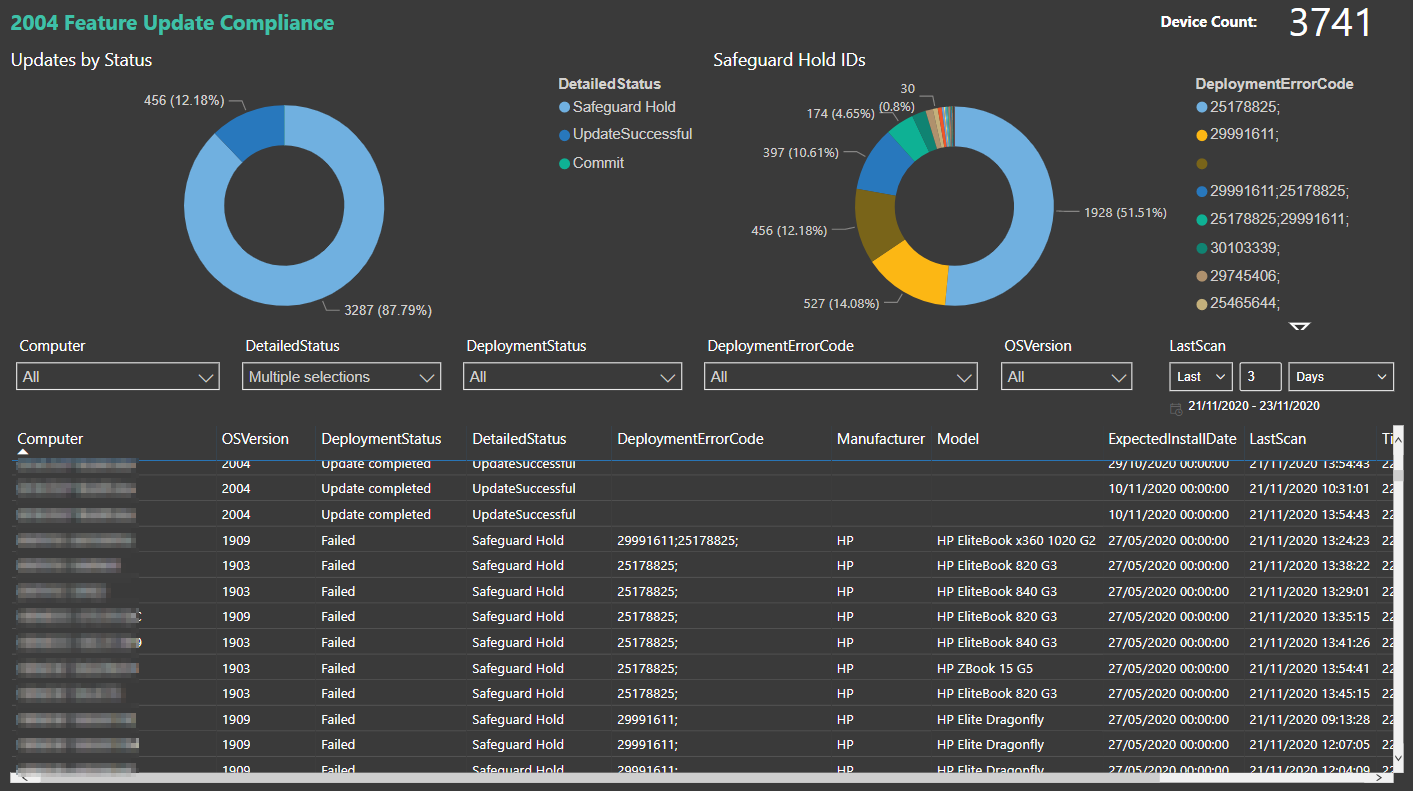
Task: Open DetailedStatus dropdown showing Multiple selections
Action: pyautogui.click(x=341, y=377)
